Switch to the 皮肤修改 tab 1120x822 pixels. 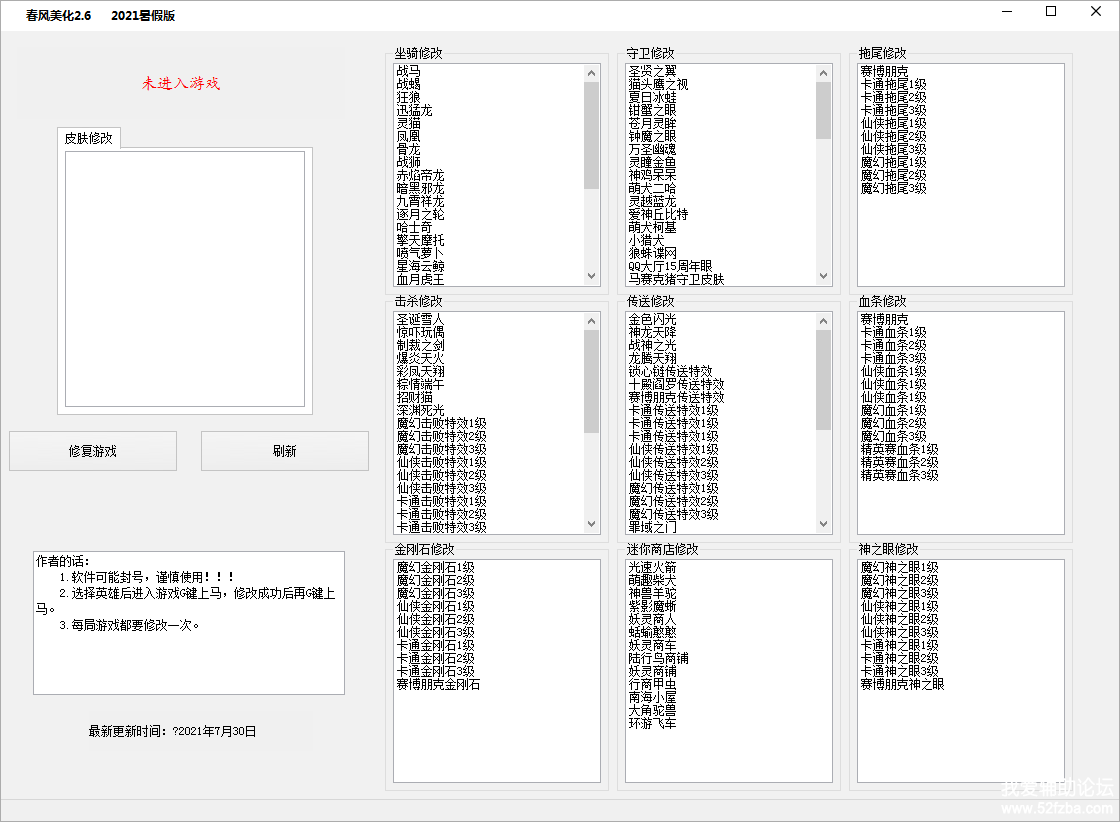tap(89, 138)
